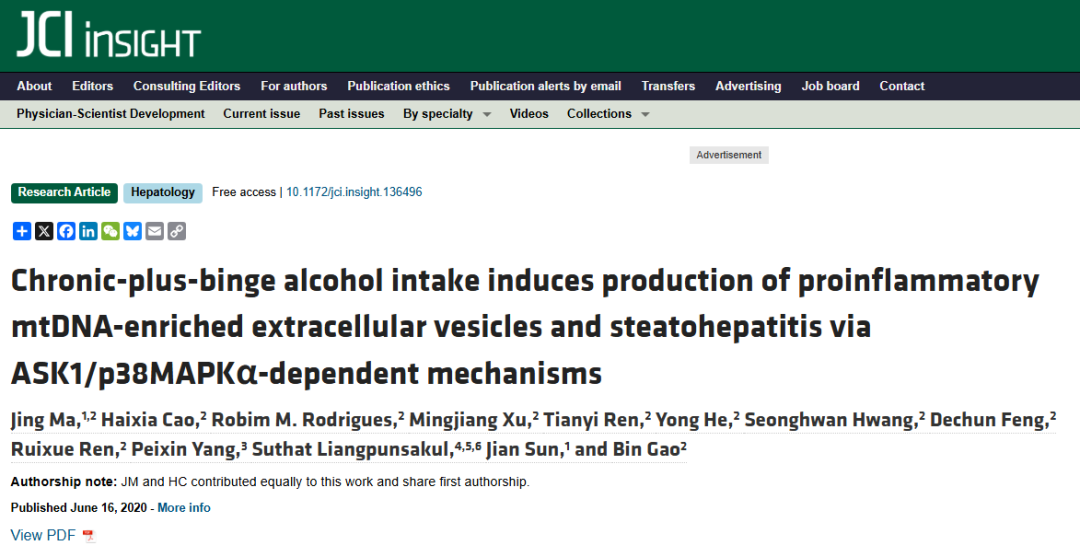
Task: Click the Authorship note text
Action: [270, 482]
